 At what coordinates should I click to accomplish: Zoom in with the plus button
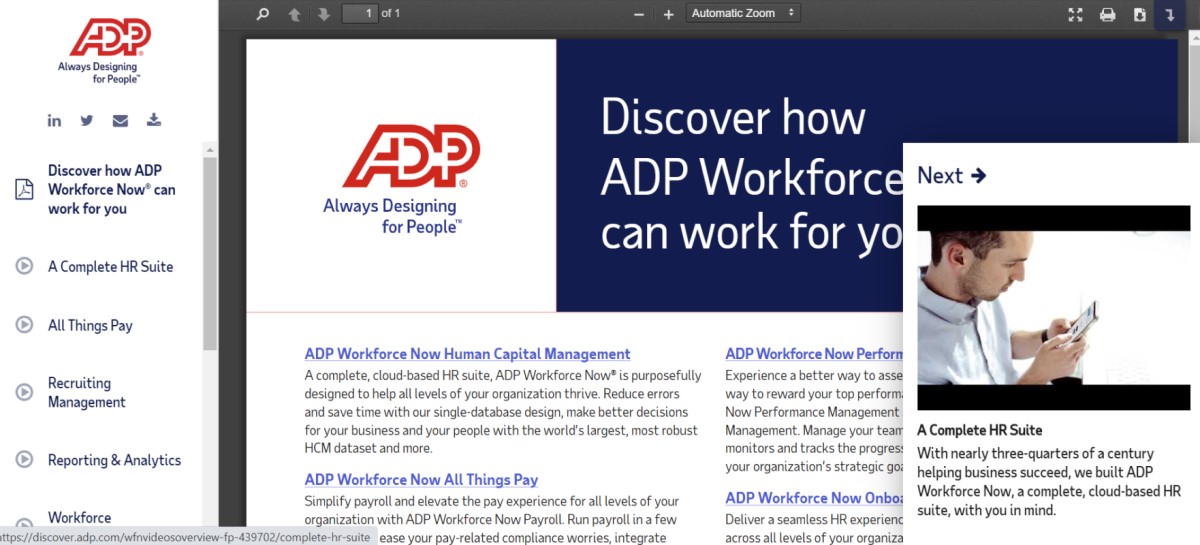669,14
